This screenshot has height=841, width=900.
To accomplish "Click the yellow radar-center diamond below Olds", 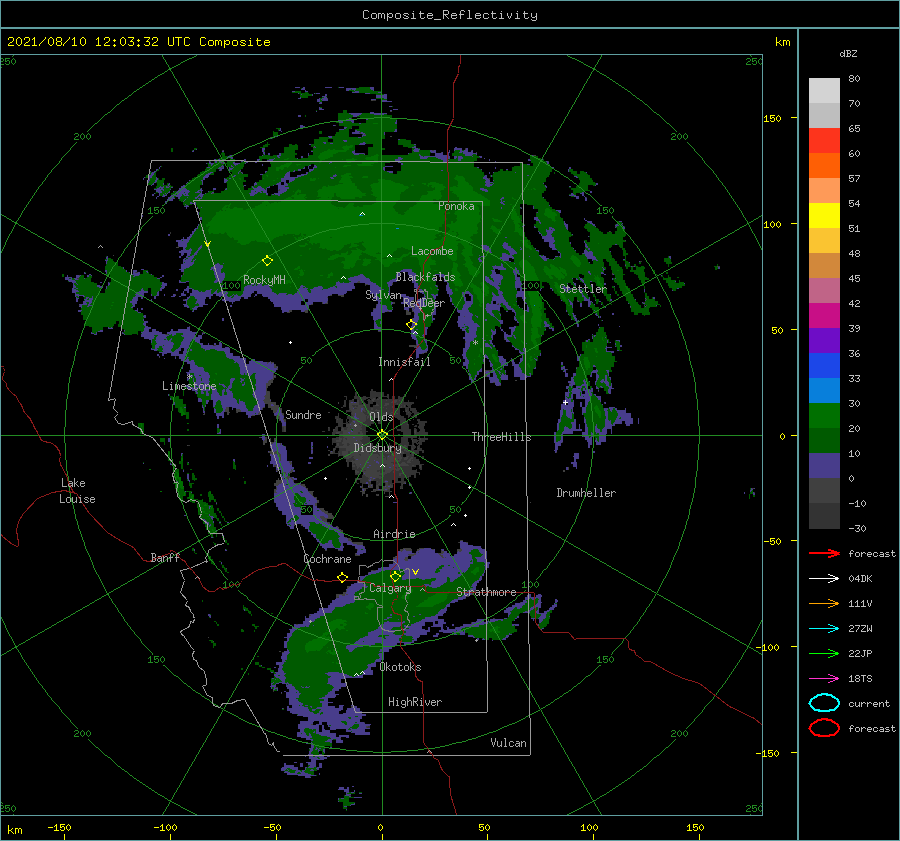I will click(382, 435).
